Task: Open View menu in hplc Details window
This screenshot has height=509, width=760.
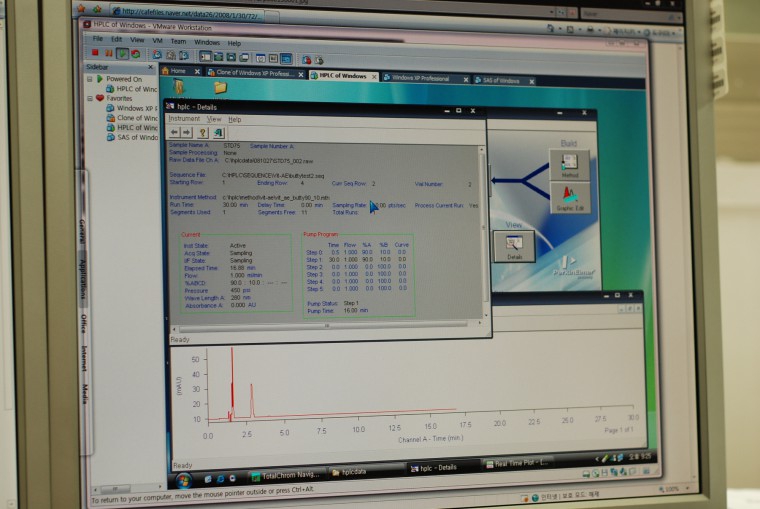Action: (x=214, y=119)
